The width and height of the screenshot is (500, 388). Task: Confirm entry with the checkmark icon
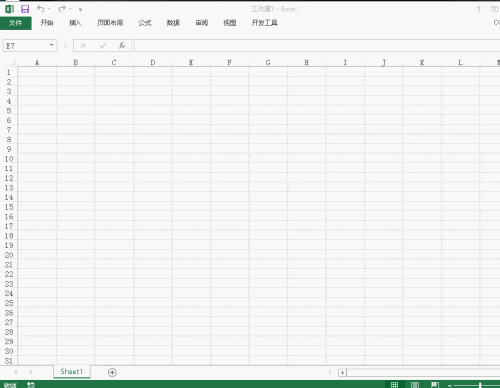(103, 46)
